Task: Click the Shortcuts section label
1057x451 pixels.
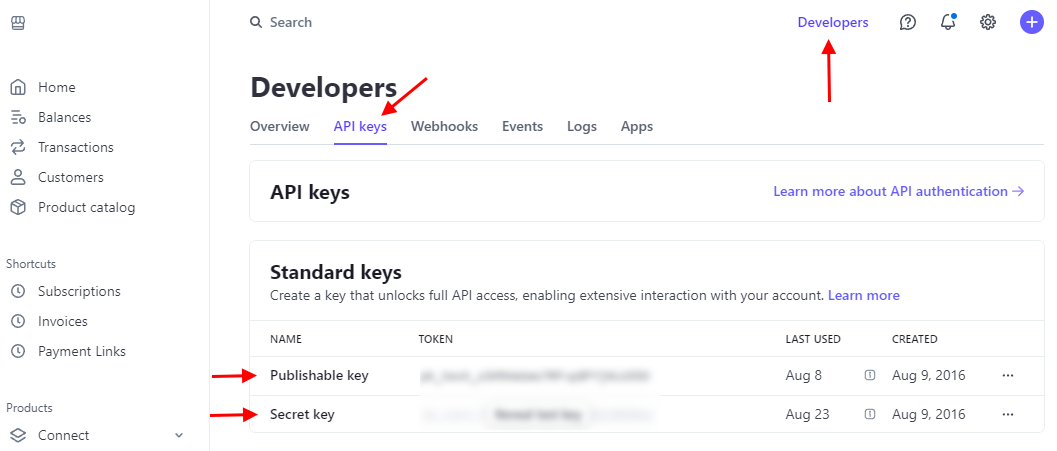Action: (31, 264)
